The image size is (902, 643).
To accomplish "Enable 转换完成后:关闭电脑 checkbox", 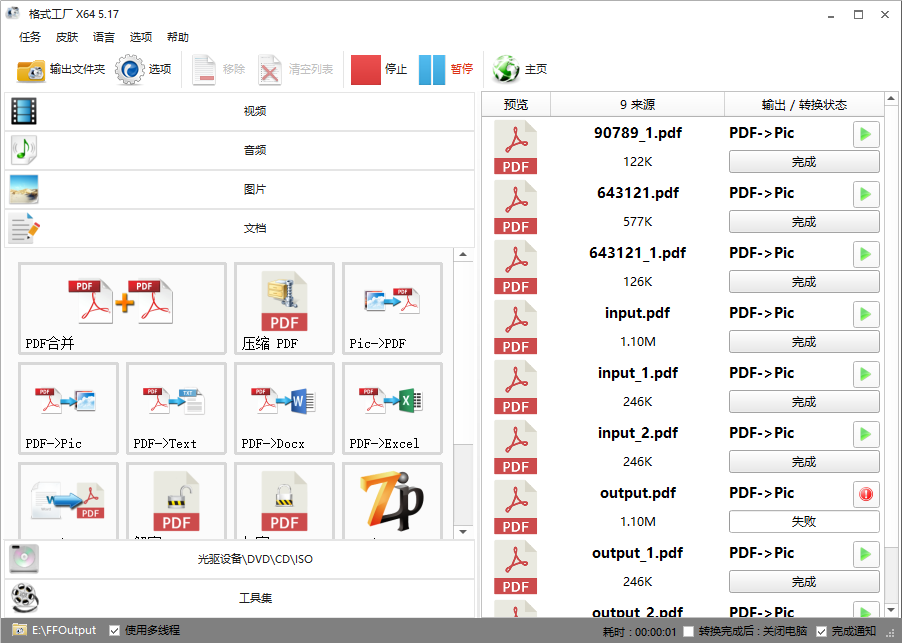I will (688, 631).
